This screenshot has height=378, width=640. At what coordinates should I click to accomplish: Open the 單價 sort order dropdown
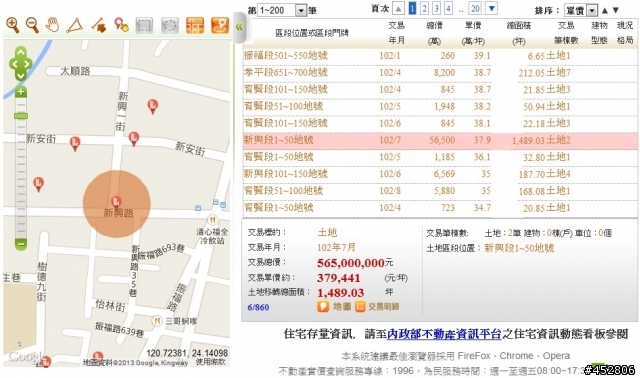[x=581, y=10]
